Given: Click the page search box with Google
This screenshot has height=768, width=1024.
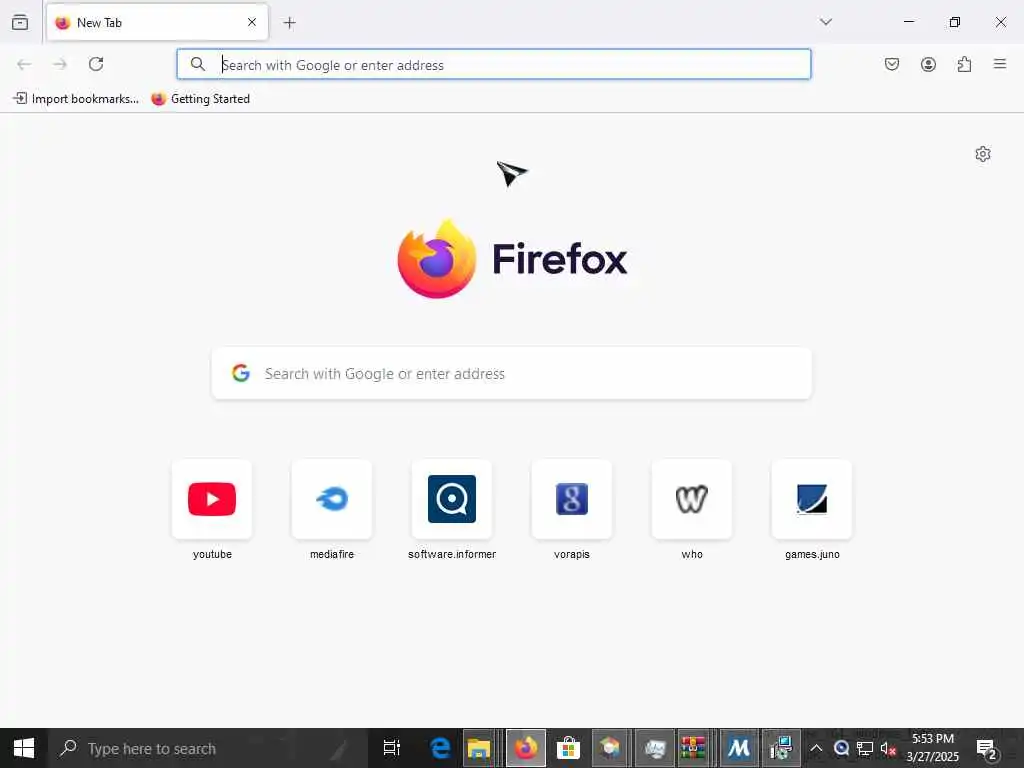Looking at the screenshot, I should [511, 374].
